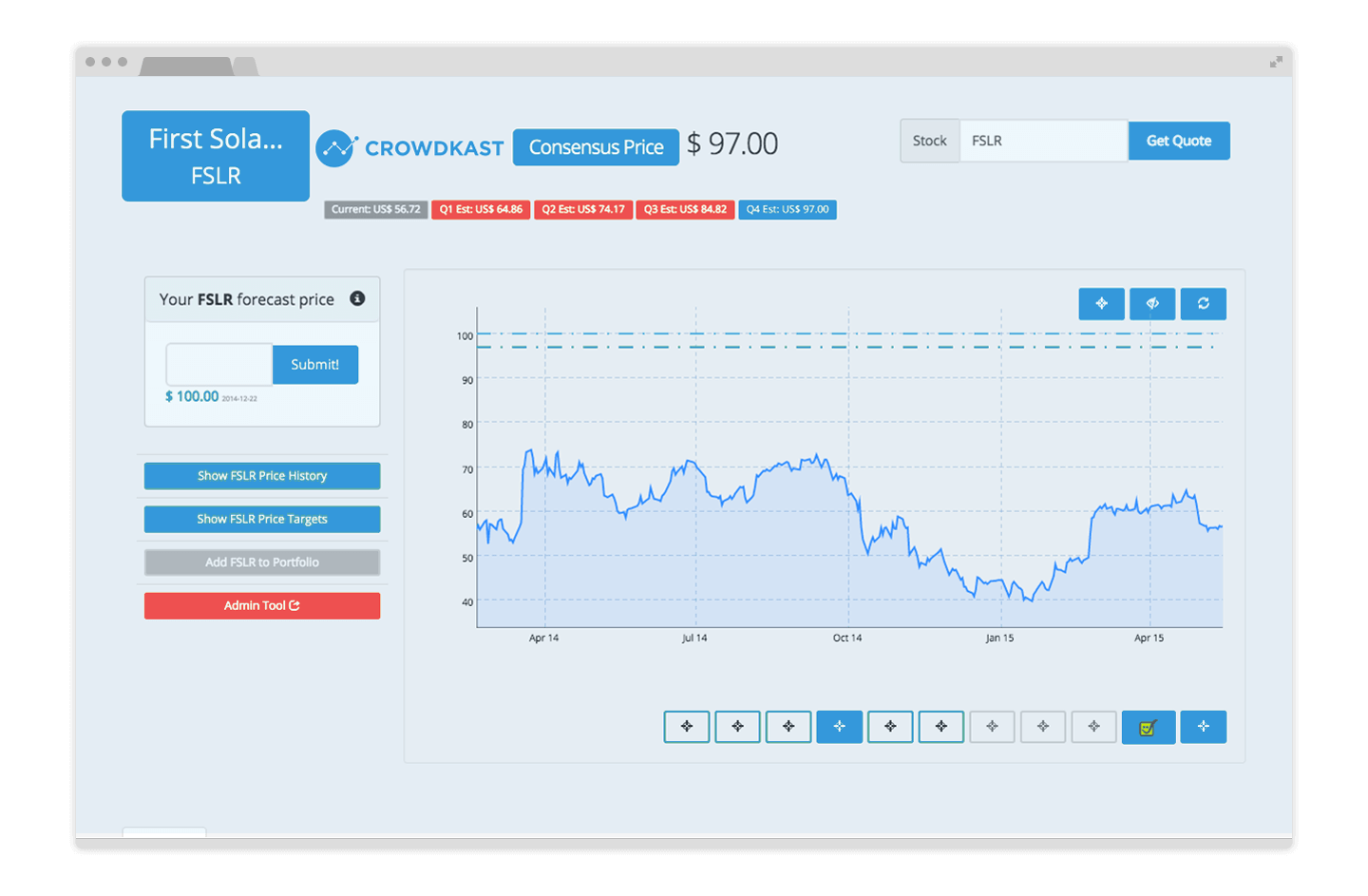This screenshot has height=896, width=1368.
Task: Select the Q2 Est US$ 74.17 tag
Action: 583,210
